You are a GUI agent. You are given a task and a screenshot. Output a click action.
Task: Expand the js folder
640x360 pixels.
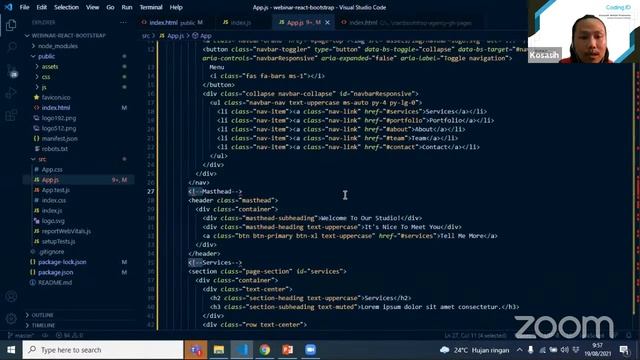pos(44,87)
